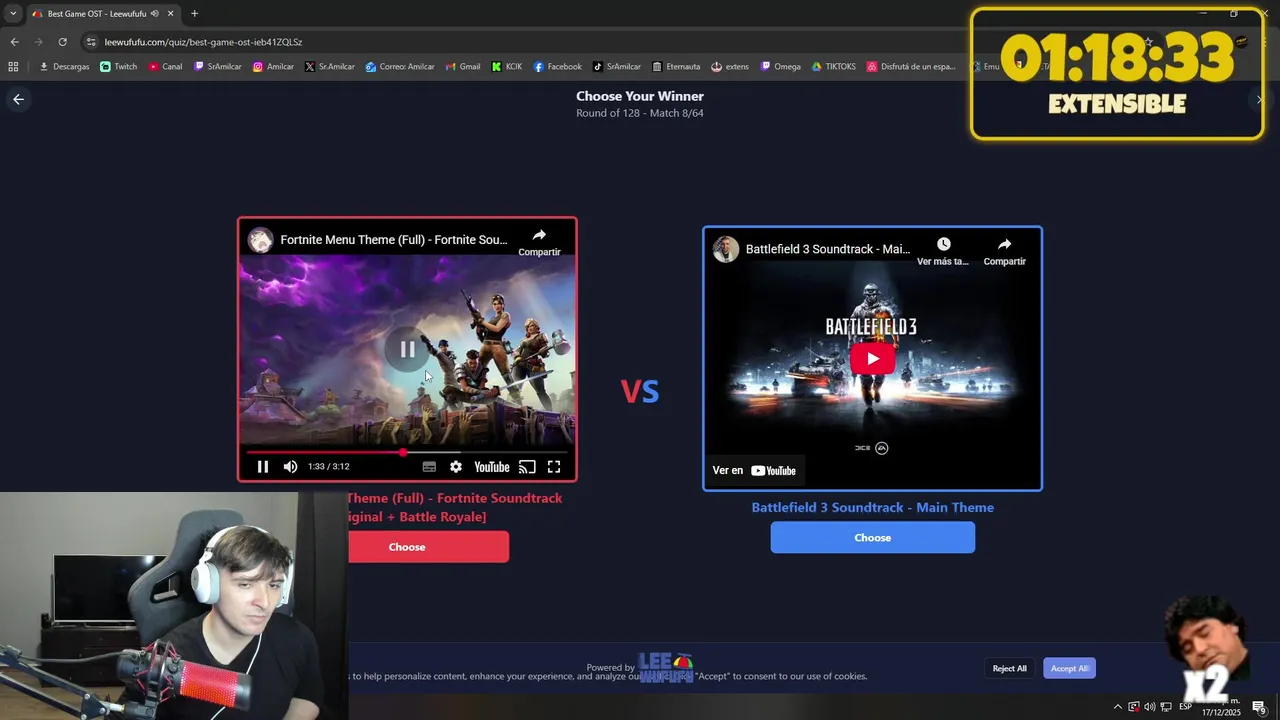Click Ver en YouTube on Battlefield video
Viewport: 1280px width, 720px height.
(x=755, y=470)
